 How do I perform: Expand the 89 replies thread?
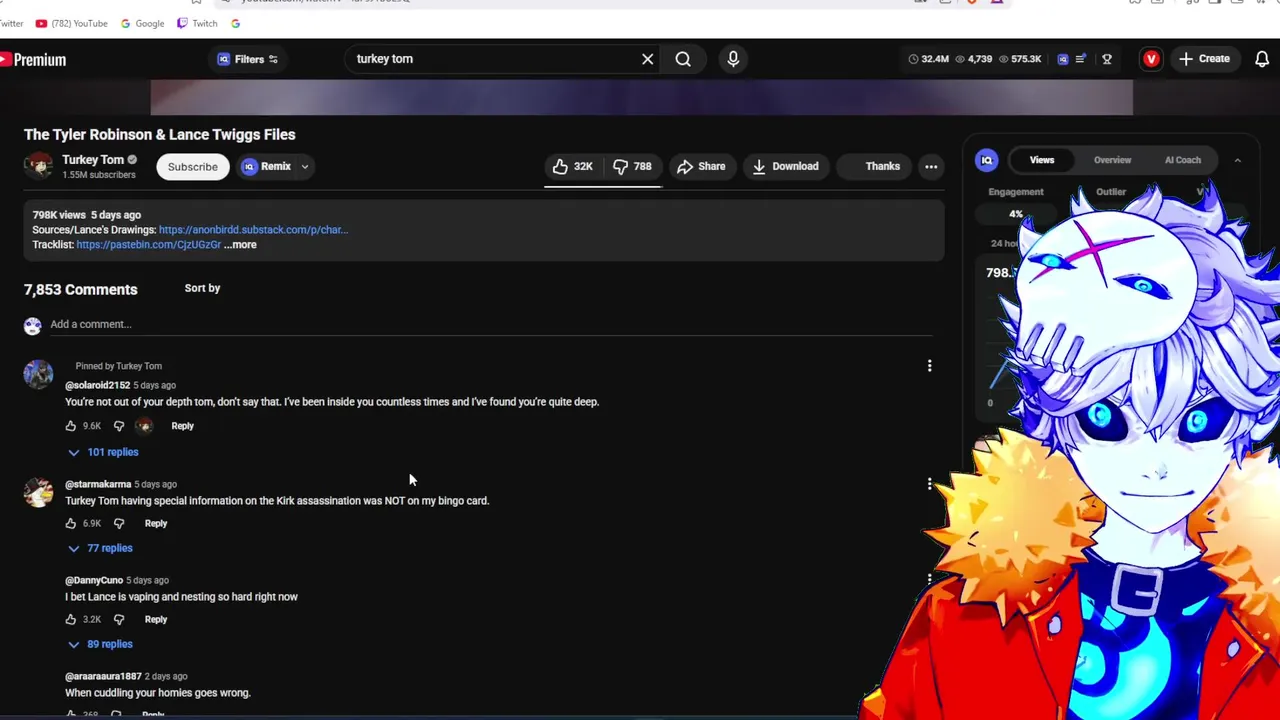(100, 644)
